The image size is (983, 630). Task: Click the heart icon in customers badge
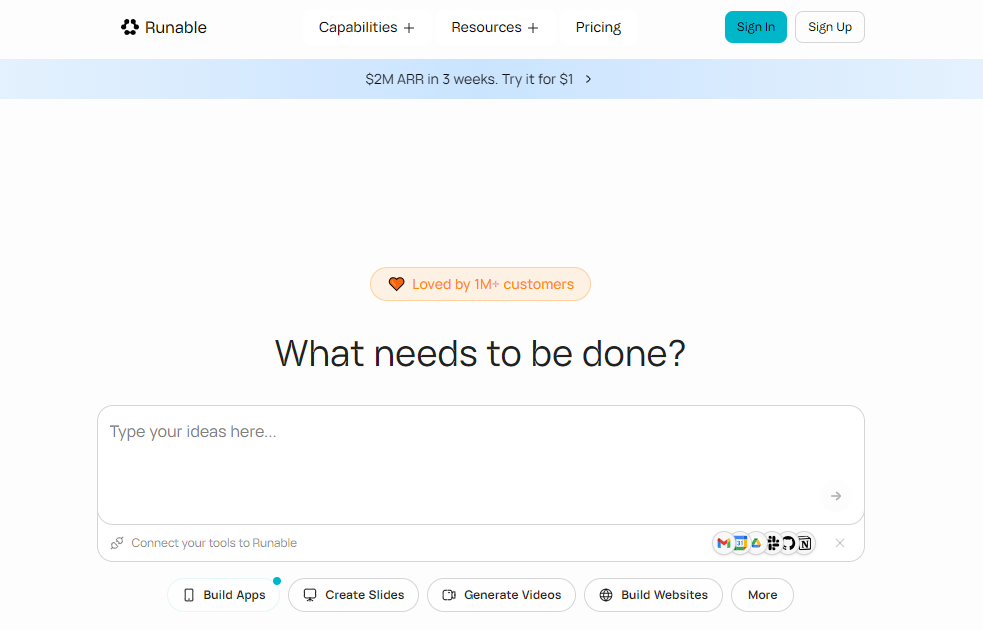(396, 284)
